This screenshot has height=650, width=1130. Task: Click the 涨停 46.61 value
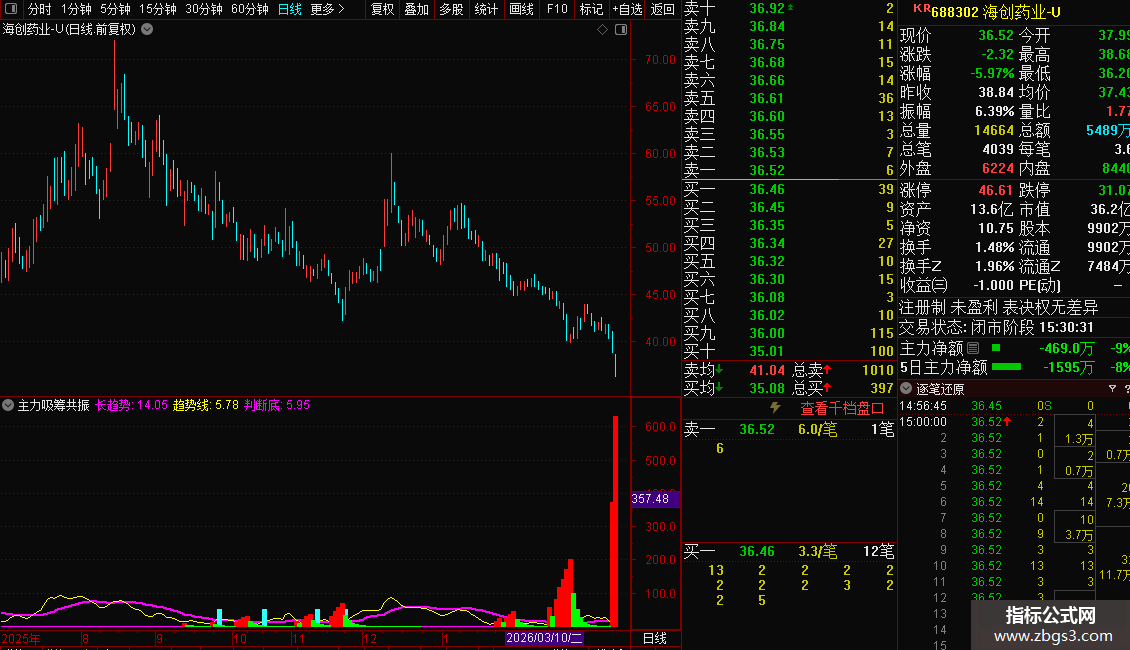point(995,190)
